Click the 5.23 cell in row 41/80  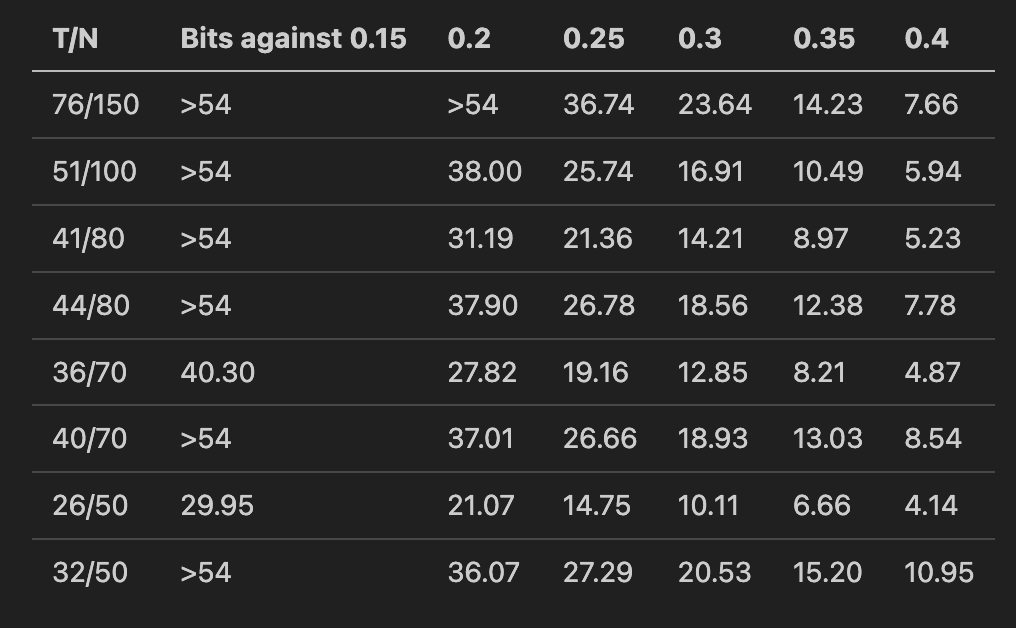point(932,239)
